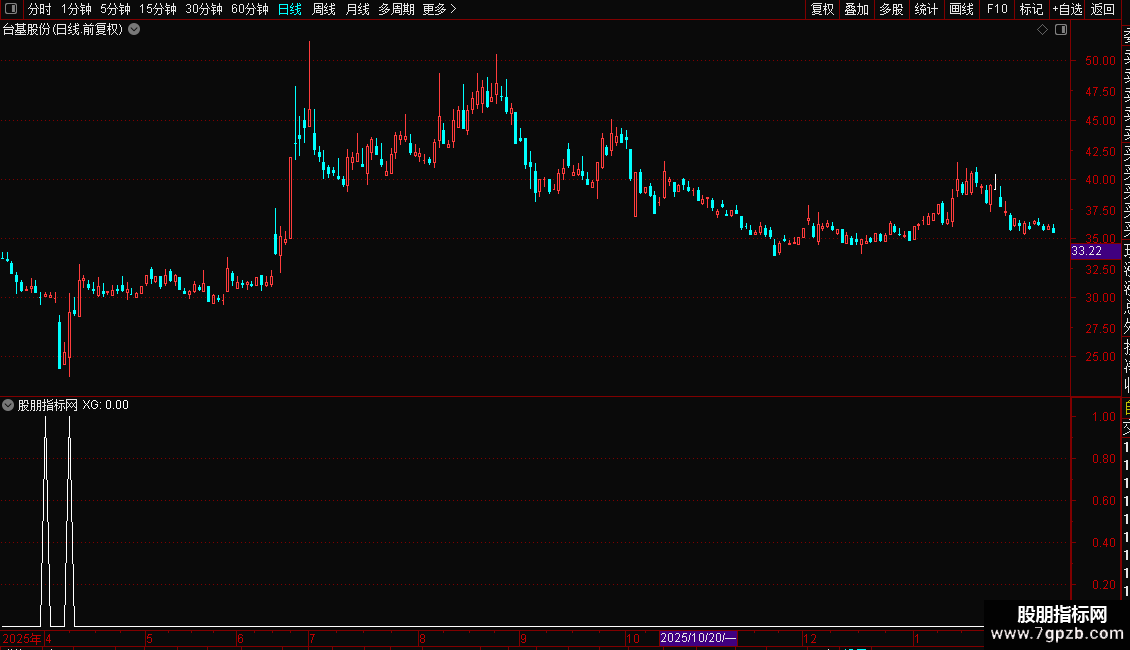Click the XG: 0.00 indicator value
Image resolution: width=1130 pixels, height=650 pixels.
[x=105, y=405]
